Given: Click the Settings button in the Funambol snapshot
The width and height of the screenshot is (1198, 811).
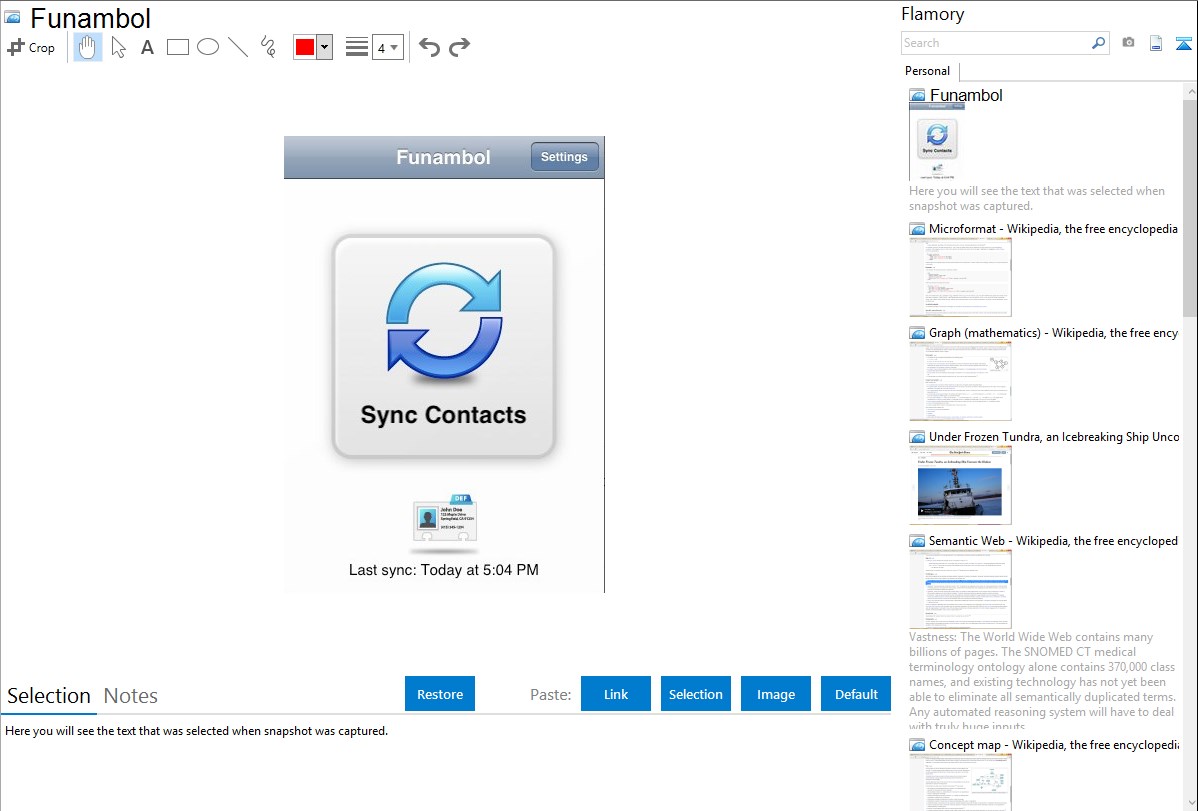Looking at the screenshot, I should [565, 157].
